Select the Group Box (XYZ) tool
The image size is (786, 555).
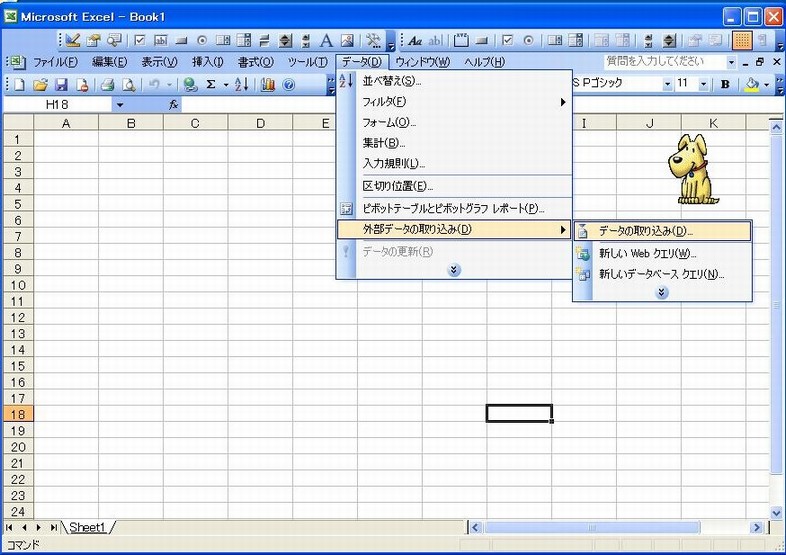click(x=461, y=40)
